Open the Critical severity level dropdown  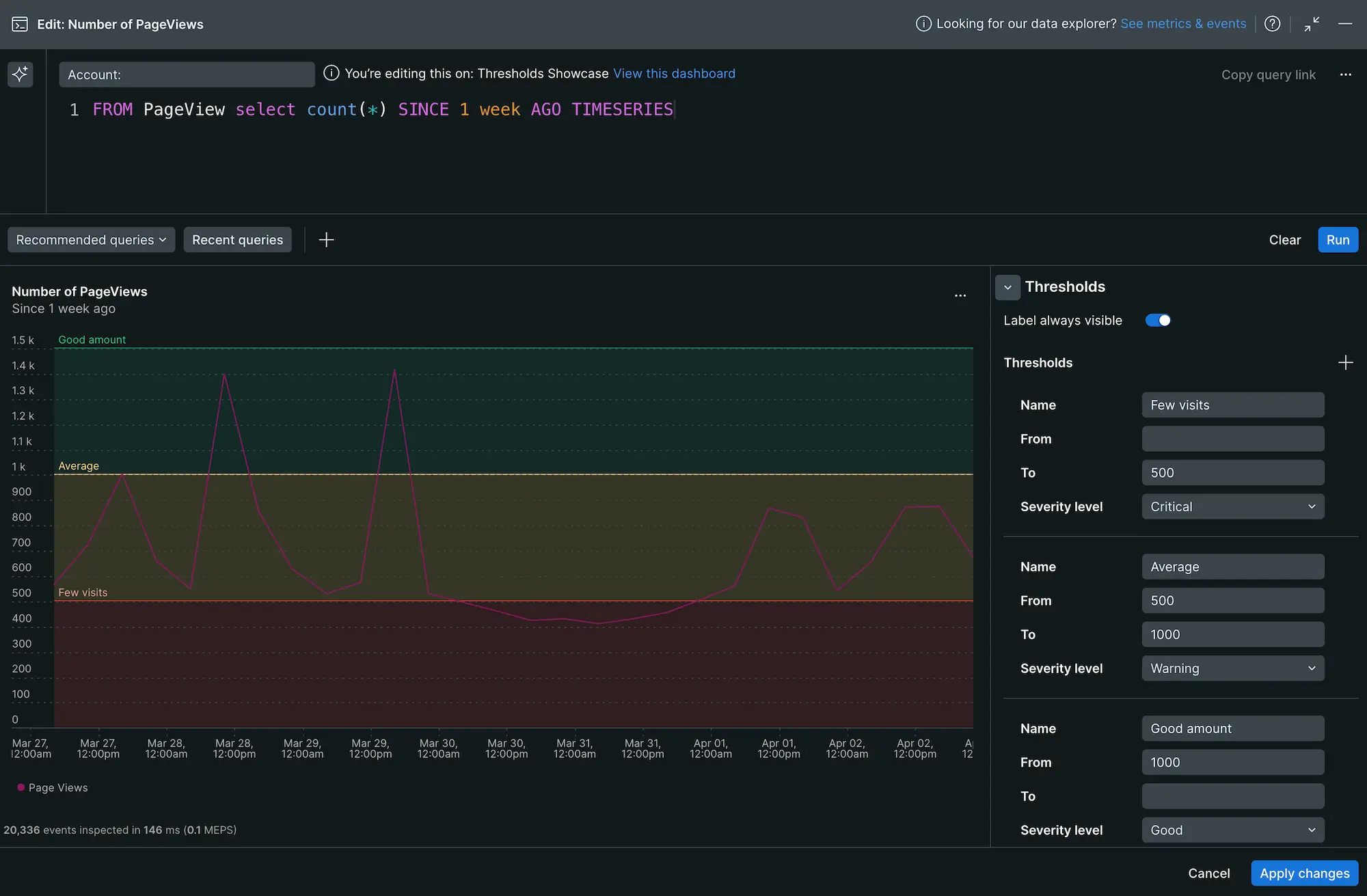[x=1232, y=507]
